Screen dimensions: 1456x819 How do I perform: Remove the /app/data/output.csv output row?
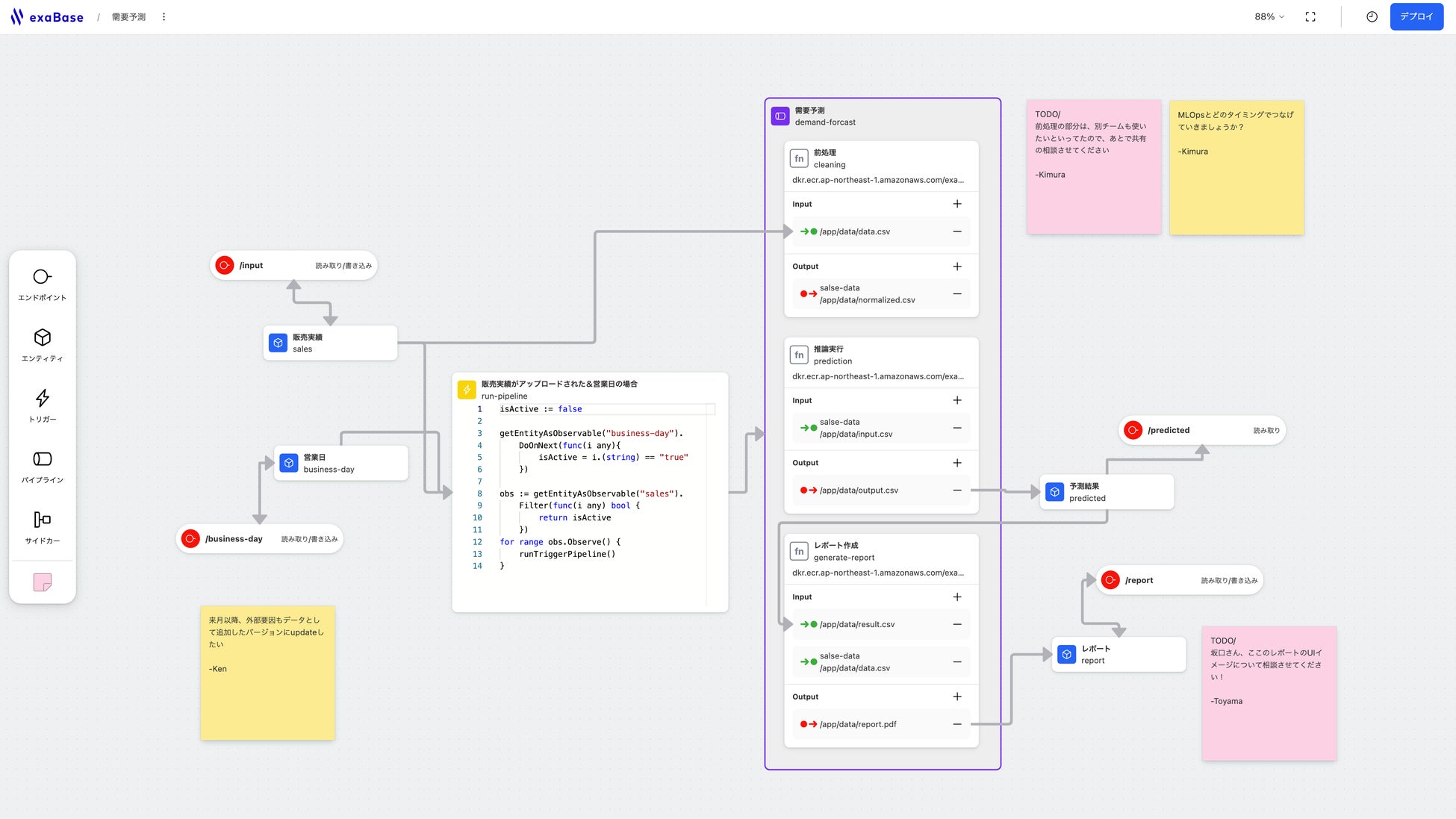pyautogui.click(x=956, y=491)
